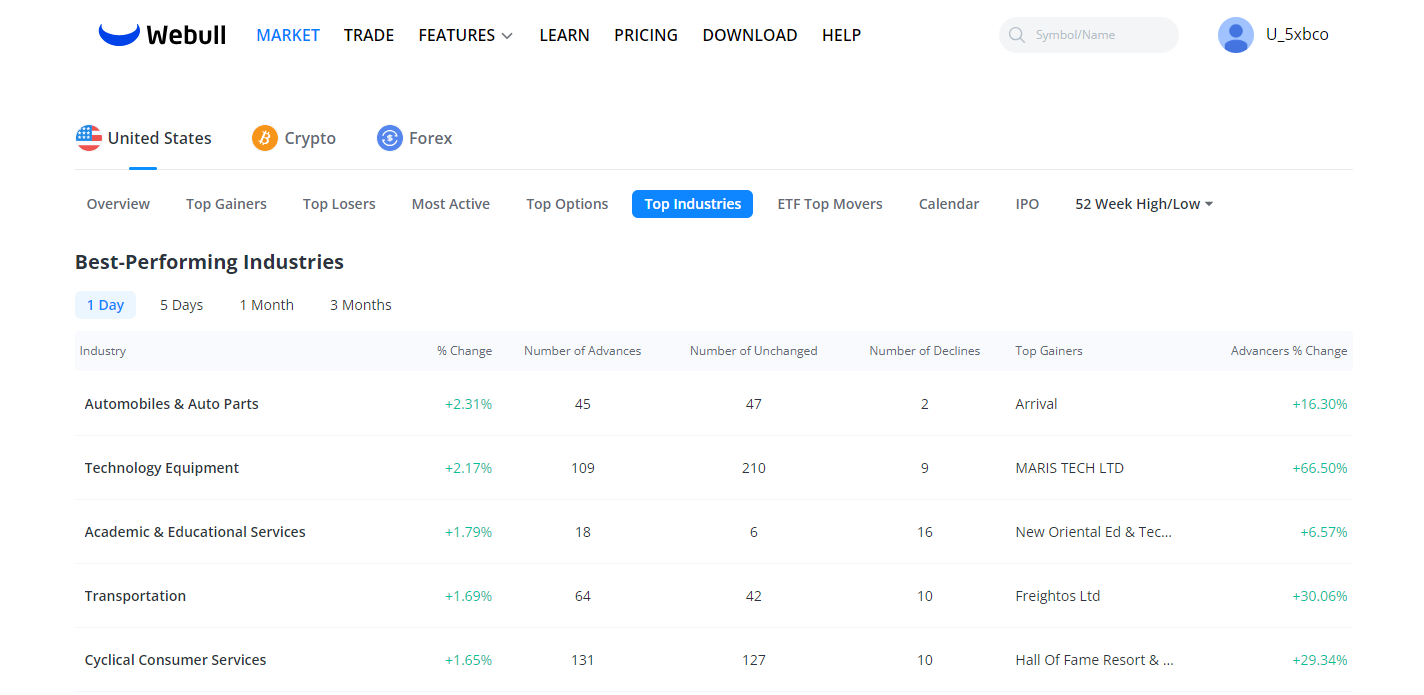Viewport: 1424px width, 695px height.
Task: Open the LEARN menu item
Action: click(564, 35)
